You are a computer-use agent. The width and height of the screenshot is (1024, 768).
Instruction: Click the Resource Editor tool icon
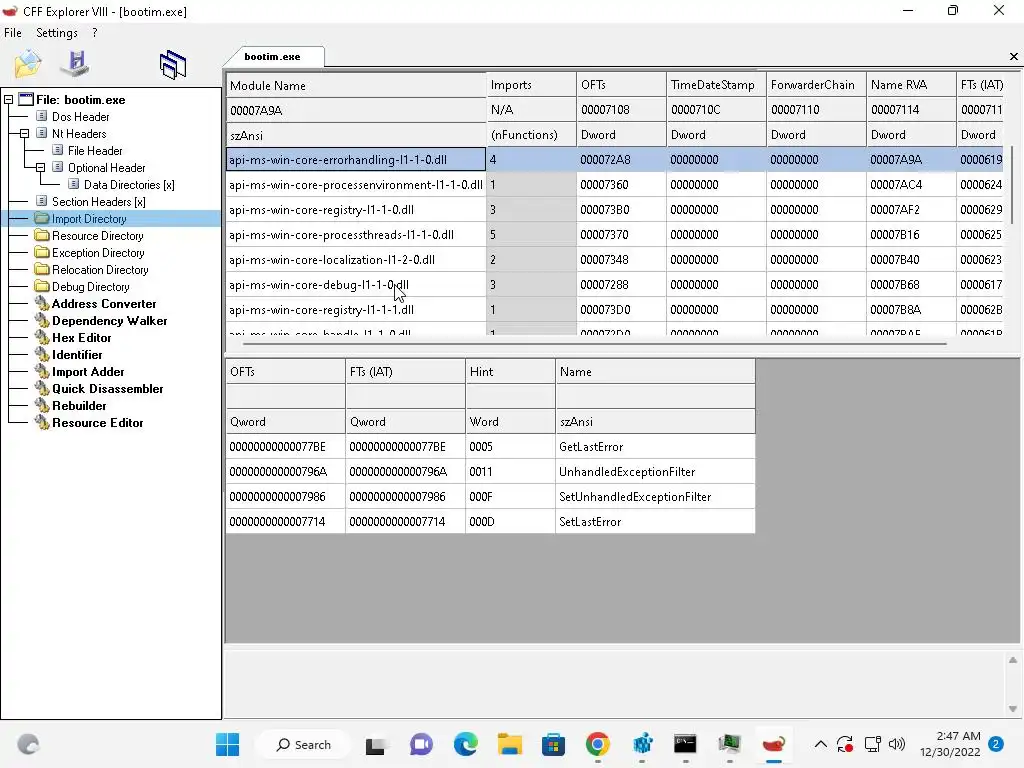(x=42, y=422)
